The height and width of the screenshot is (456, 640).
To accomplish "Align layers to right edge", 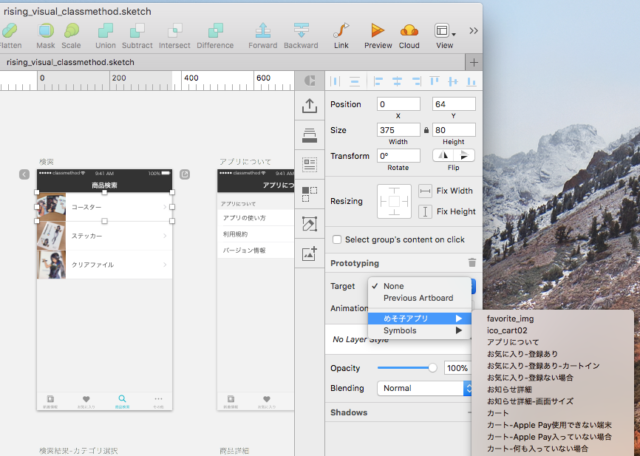I will [x=416, y=81].
